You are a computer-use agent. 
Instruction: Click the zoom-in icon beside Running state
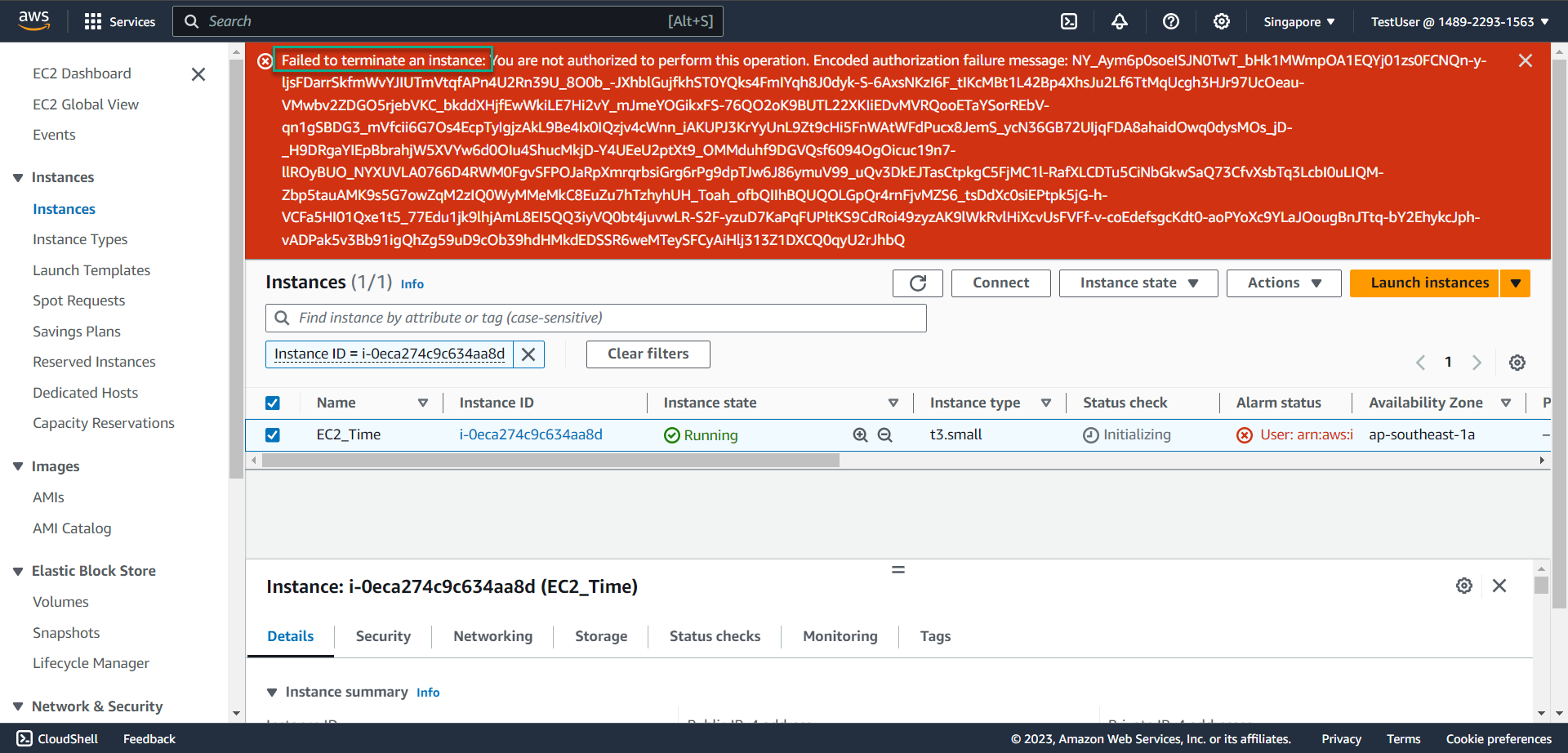860,435
